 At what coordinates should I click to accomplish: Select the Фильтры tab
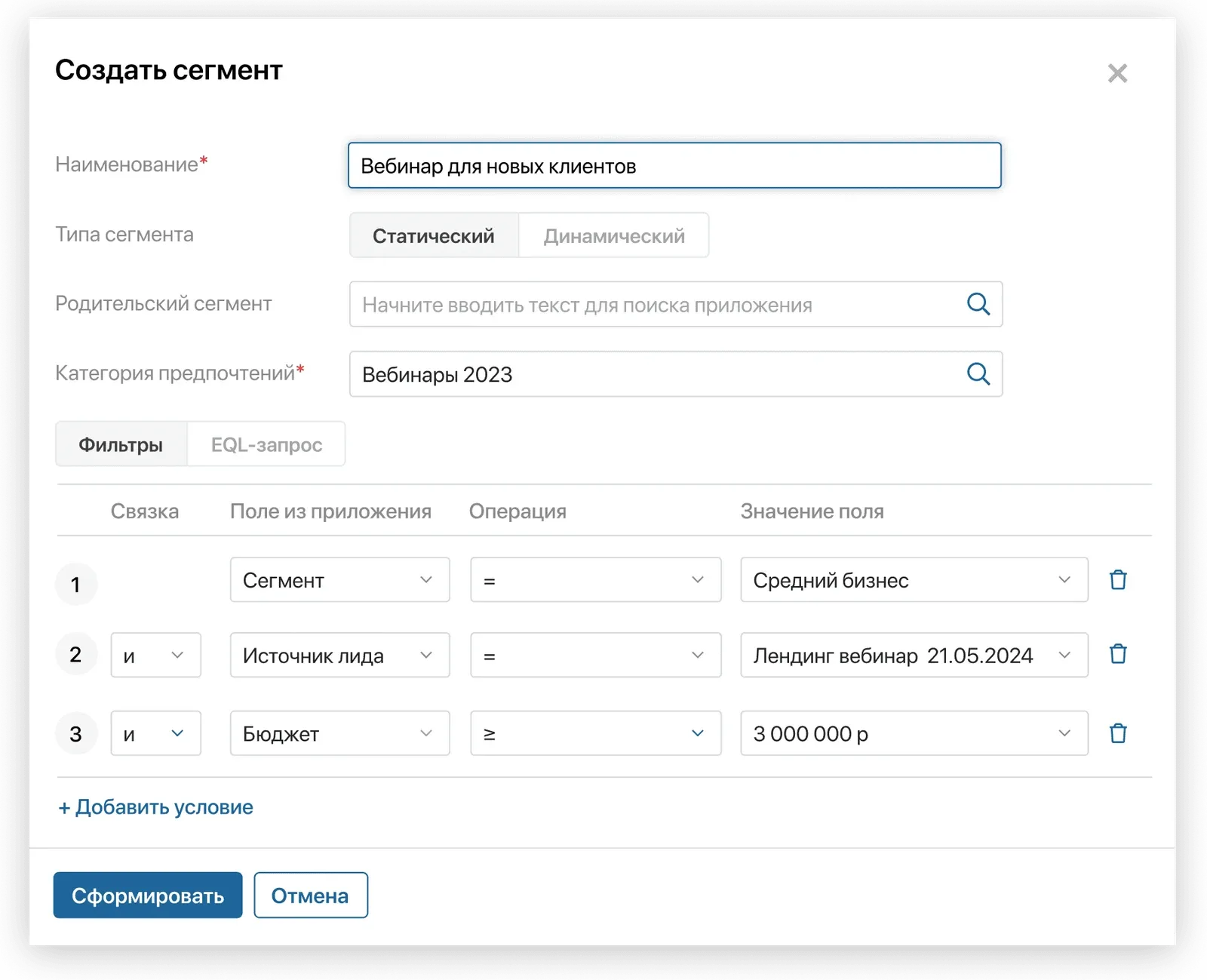[x=121, y=444]
